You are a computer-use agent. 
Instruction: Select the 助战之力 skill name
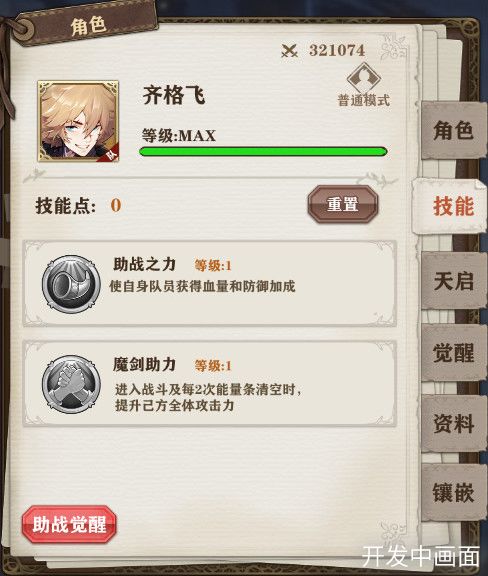[x=144, y=264]
